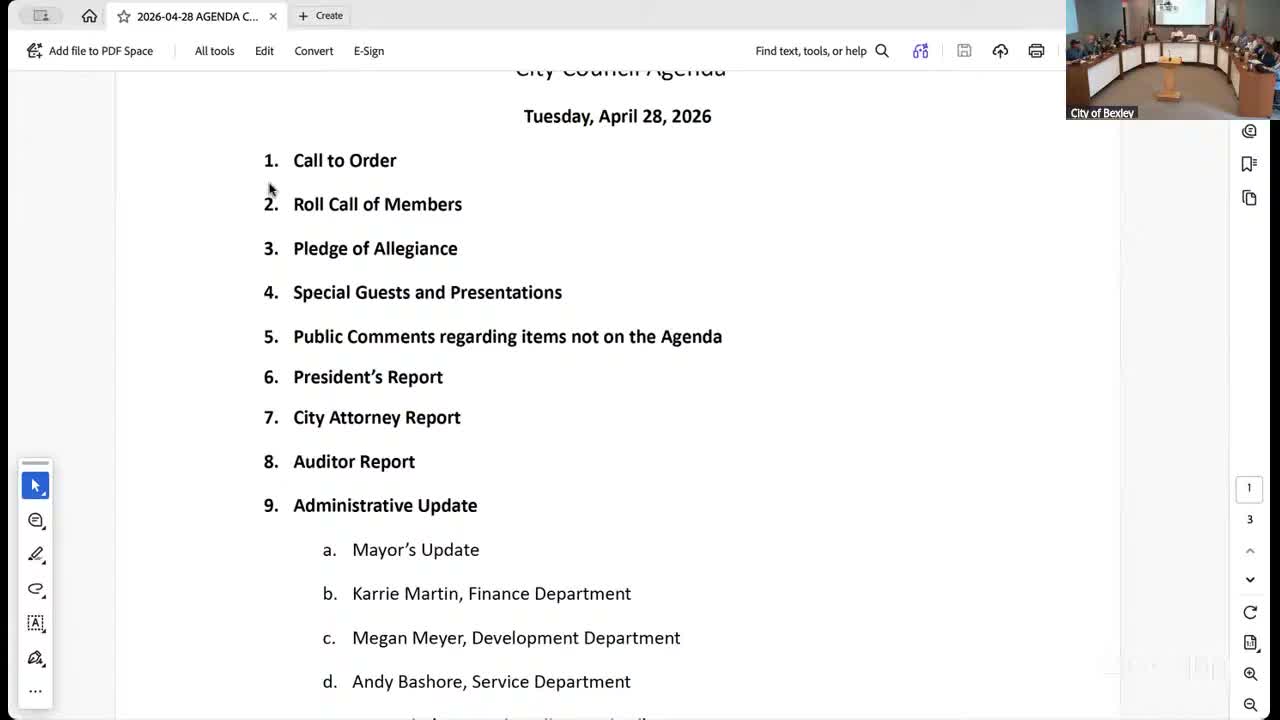Open the comments panel icon
The image size is (1280, 720).
pyautogui.click(x=1249, y=131)
